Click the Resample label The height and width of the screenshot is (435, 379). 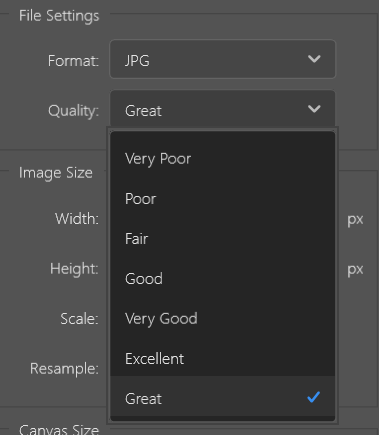tap(64, 369)
